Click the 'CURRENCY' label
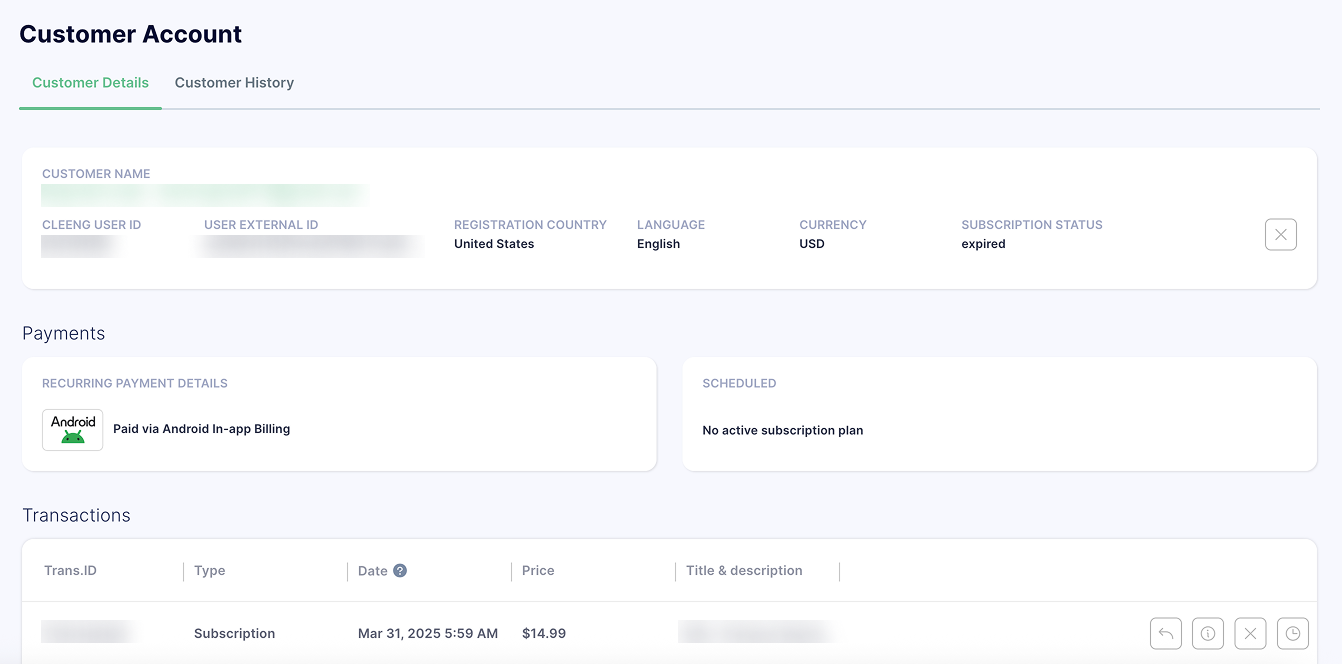The width and height of the screenshot is (1342, 664). point(833,225)
